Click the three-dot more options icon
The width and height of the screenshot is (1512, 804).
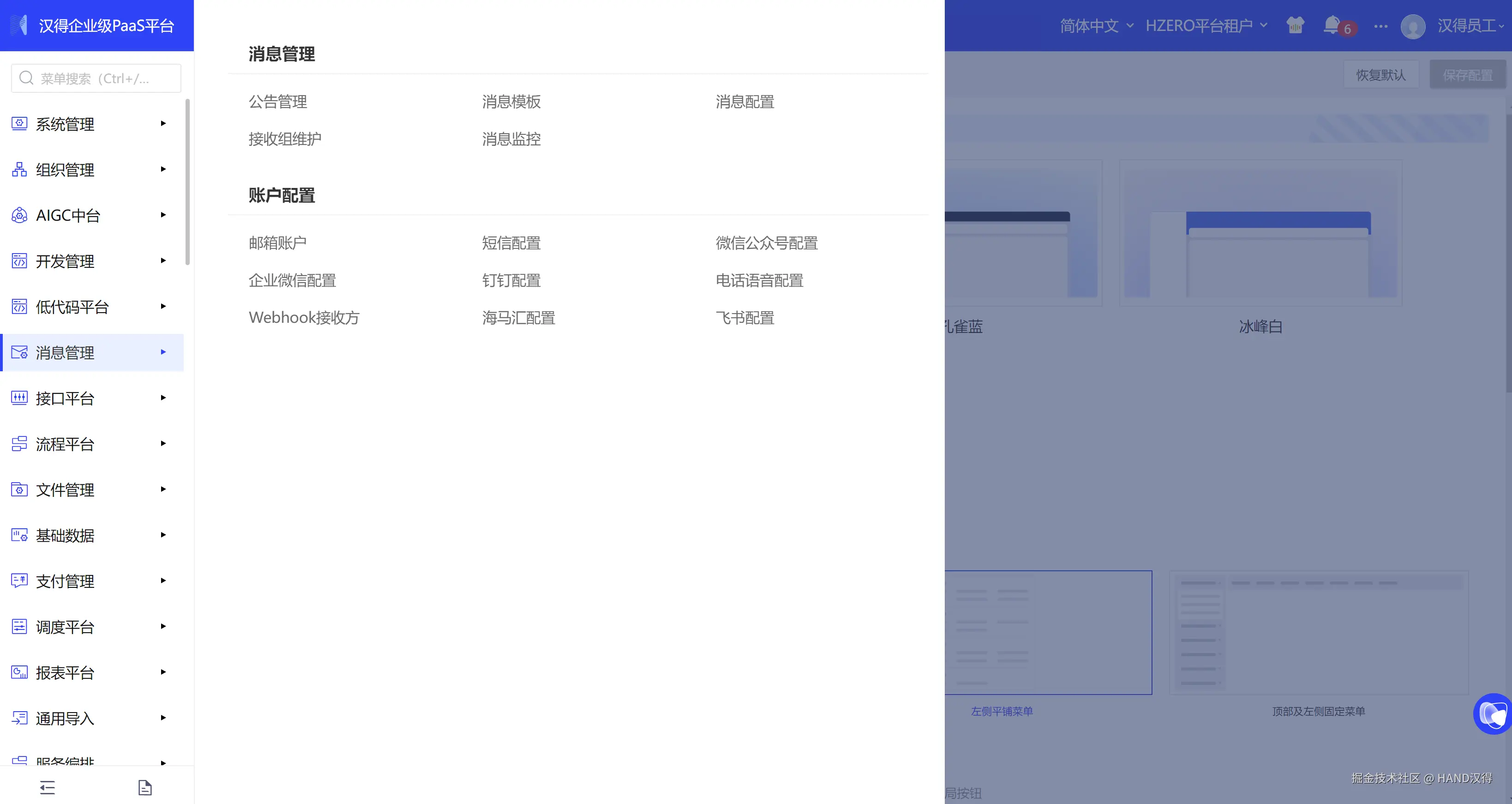pyautogui.click(x=1380, y=26)
